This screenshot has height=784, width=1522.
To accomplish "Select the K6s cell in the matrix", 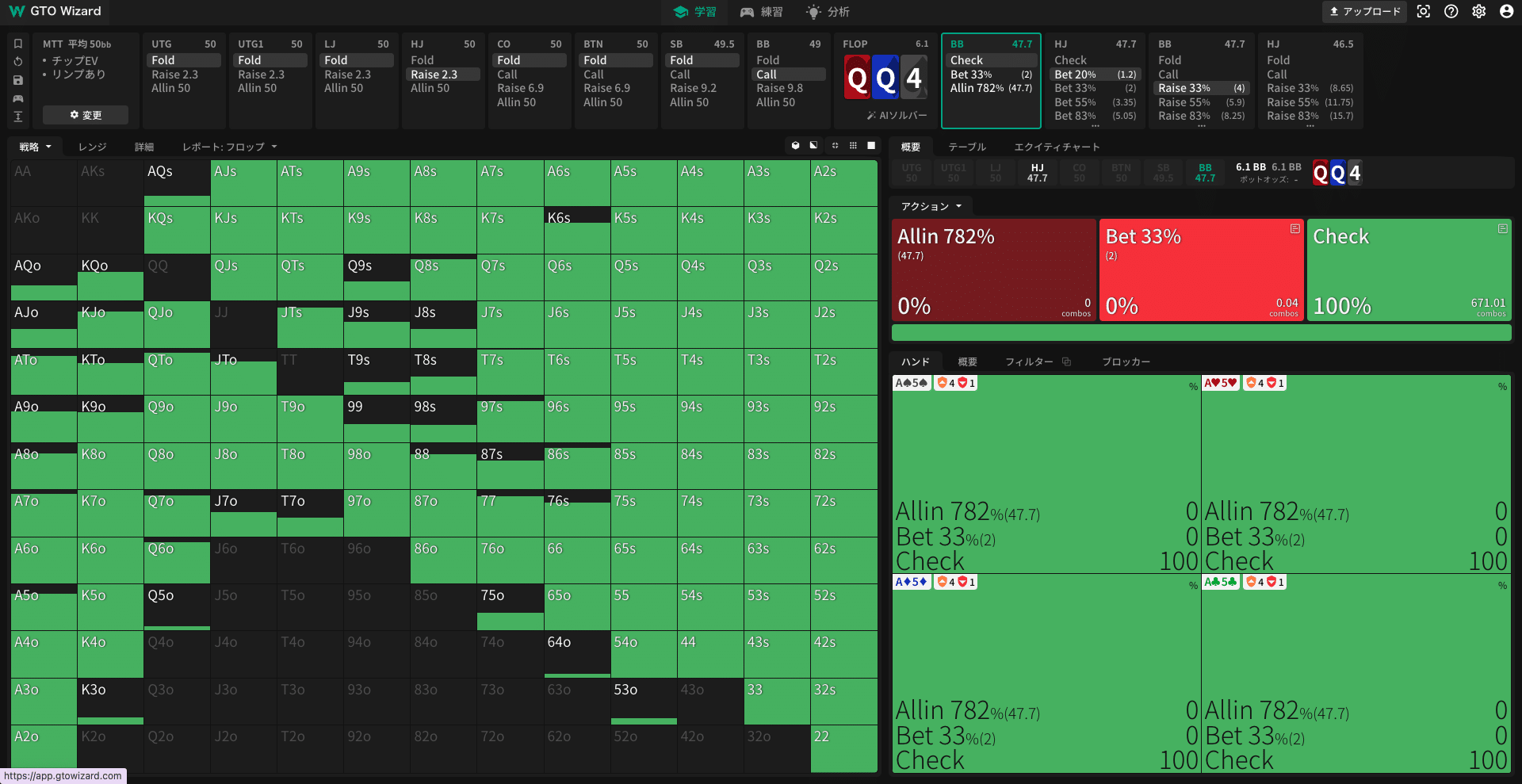I will [x=577, y=230].
